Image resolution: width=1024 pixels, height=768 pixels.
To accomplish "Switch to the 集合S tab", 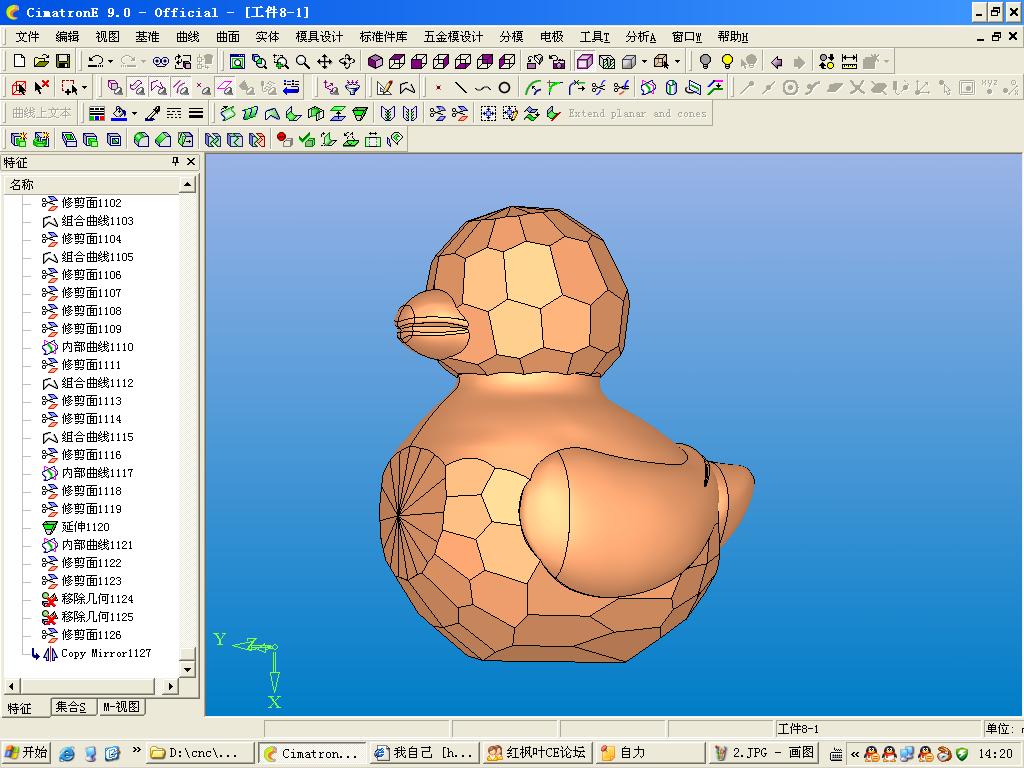I will 71,707.
